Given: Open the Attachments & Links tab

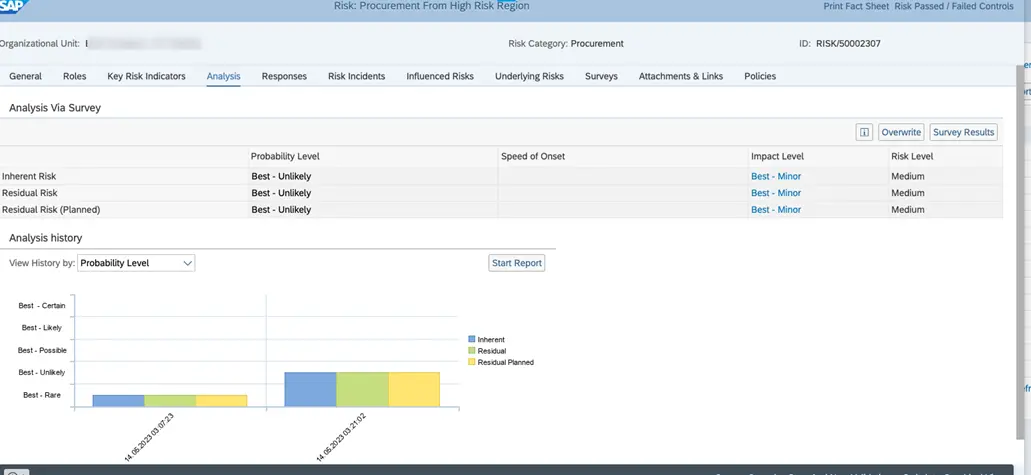Looking at the screenshot, I should (x=681, y=76).
